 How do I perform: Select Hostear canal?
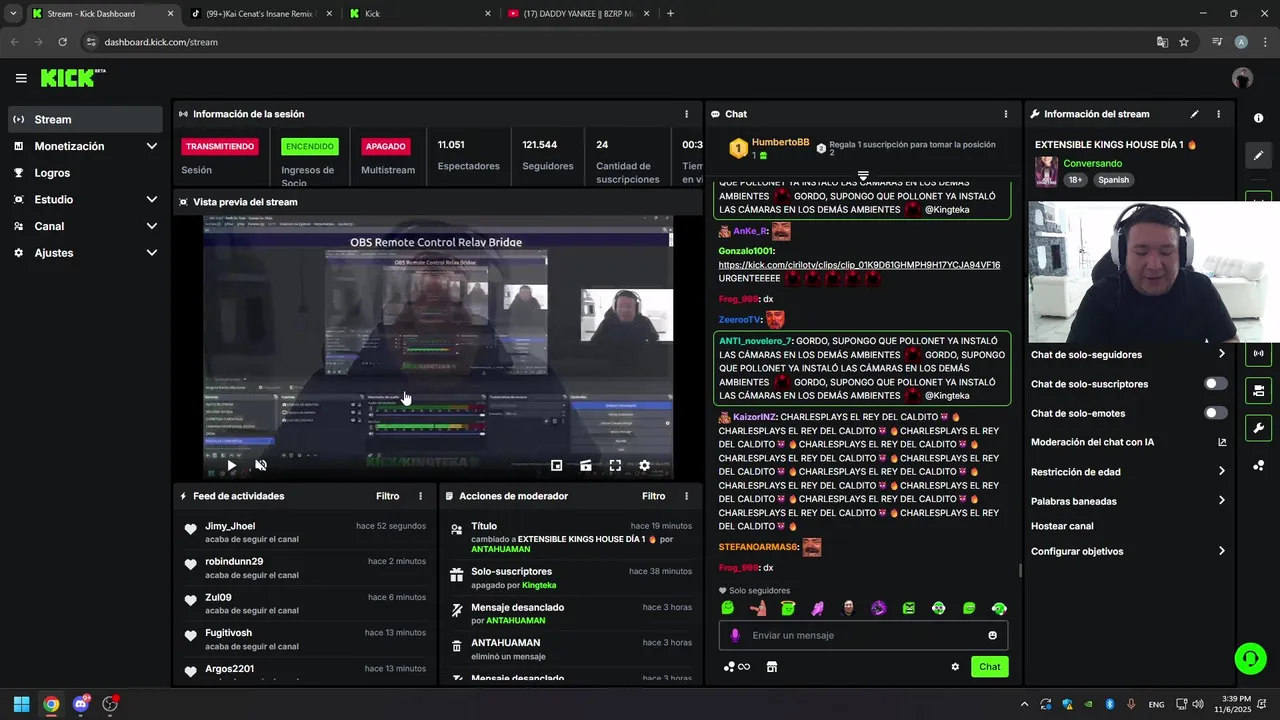(1062, 526)
